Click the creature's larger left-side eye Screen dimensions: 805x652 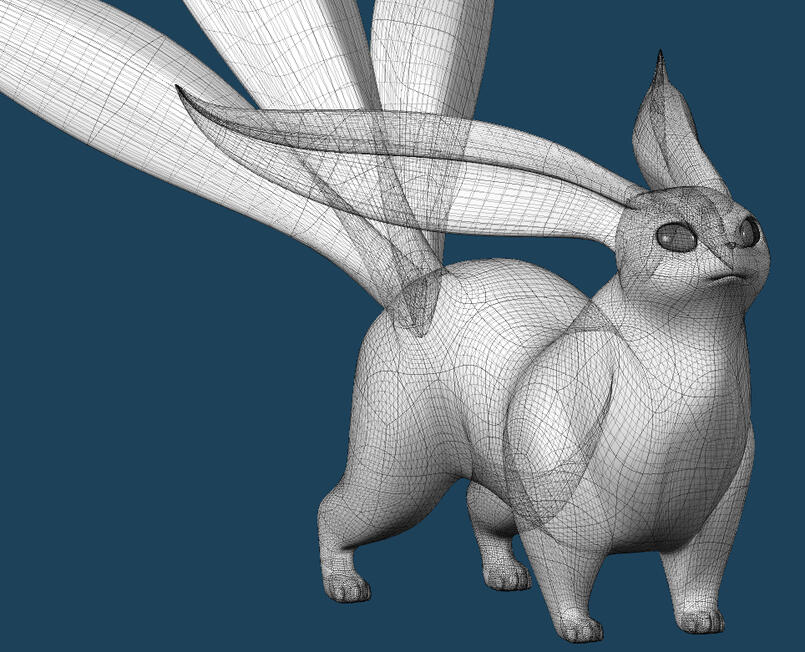tap(676, 237)
